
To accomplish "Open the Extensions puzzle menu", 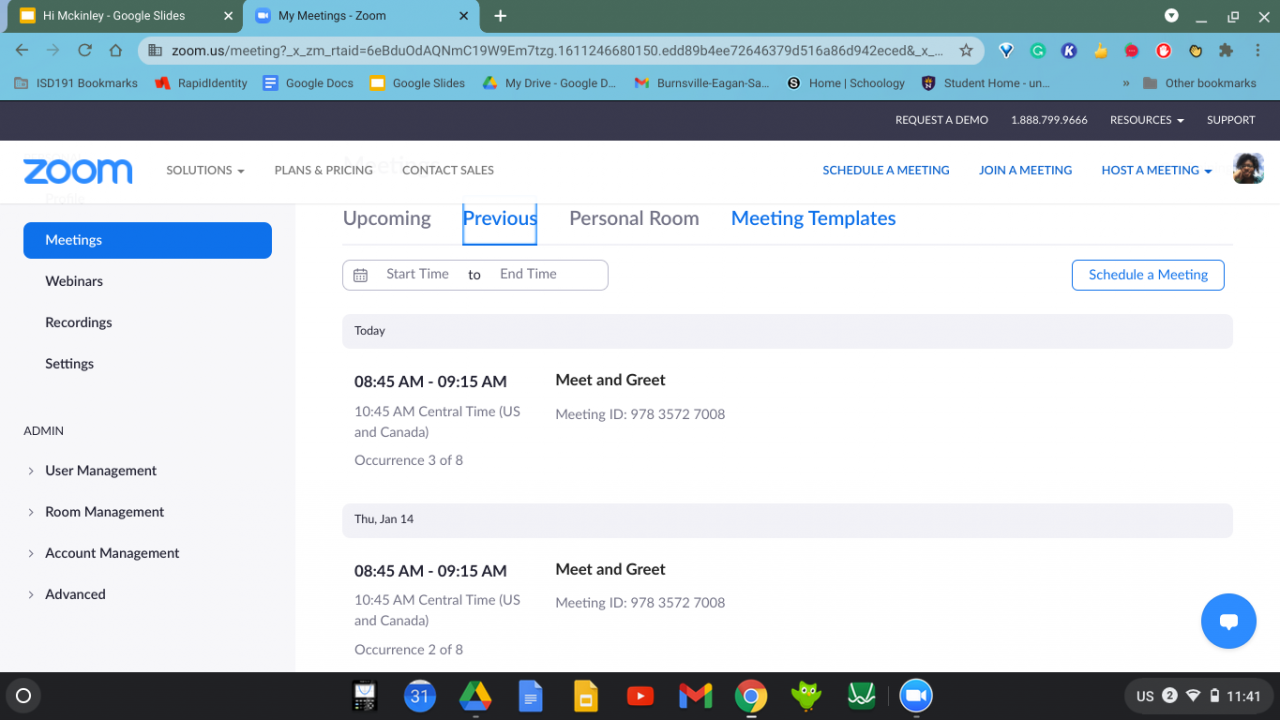I will 1226,50.
